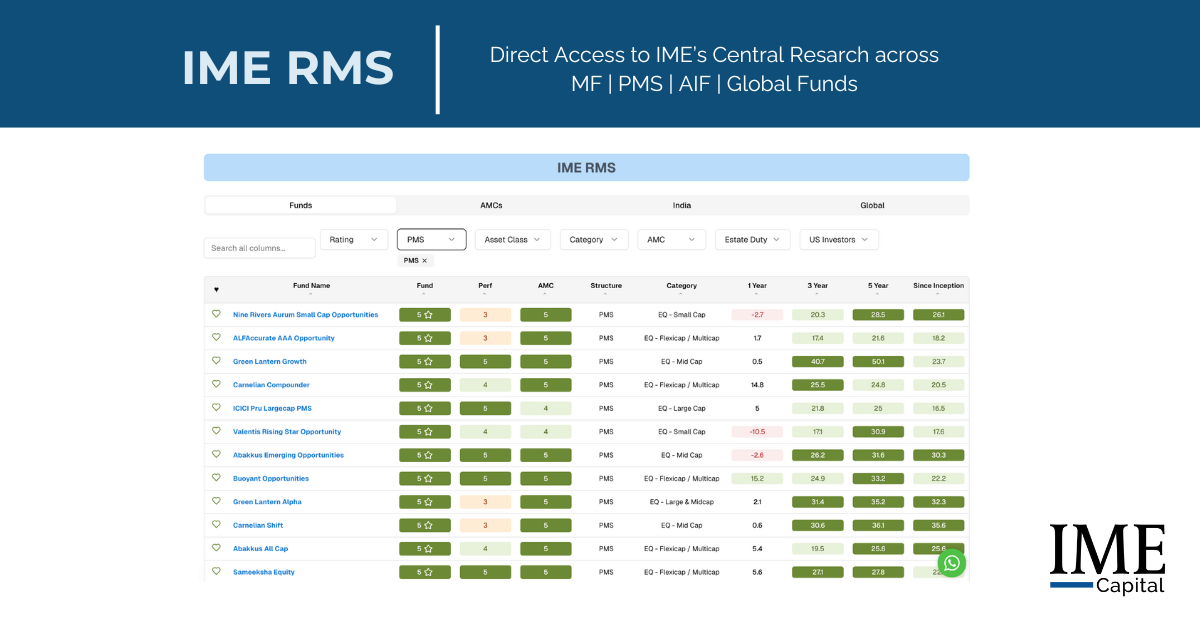Expand the Asset Class dropdown
Image resolution: width=1200 pixels, height=628 pixels.
click(x=513, y=240)
